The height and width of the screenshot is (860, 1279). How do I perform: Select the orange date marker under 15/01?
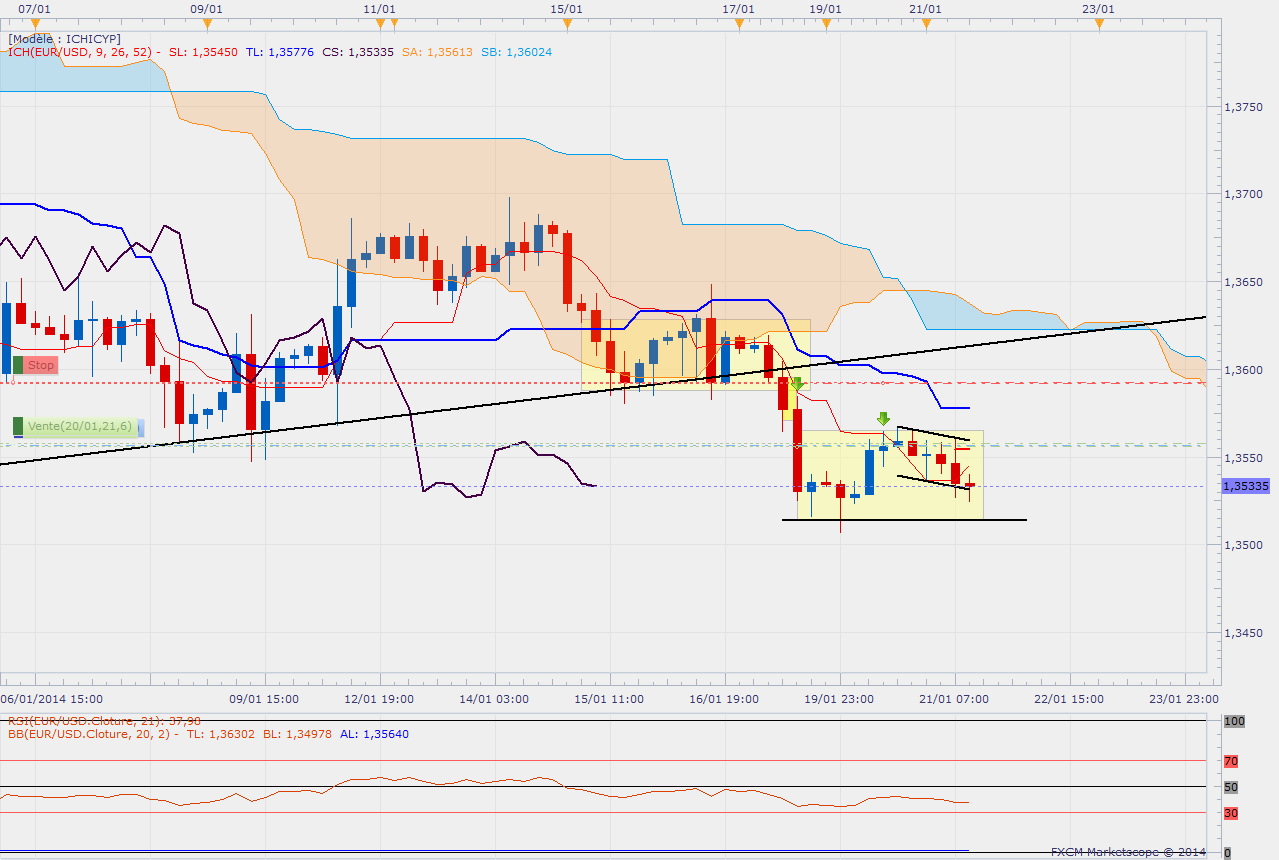567,25
